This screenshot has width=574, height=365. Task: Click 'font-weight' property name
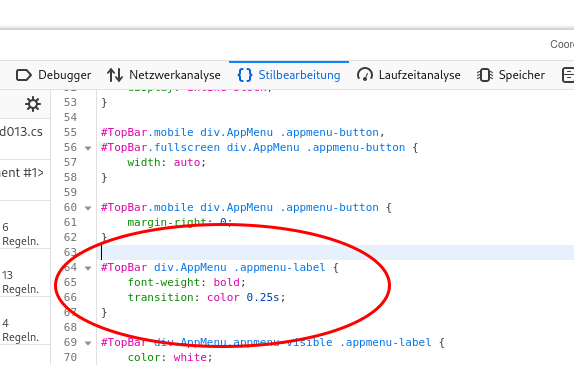coord(164,282)
